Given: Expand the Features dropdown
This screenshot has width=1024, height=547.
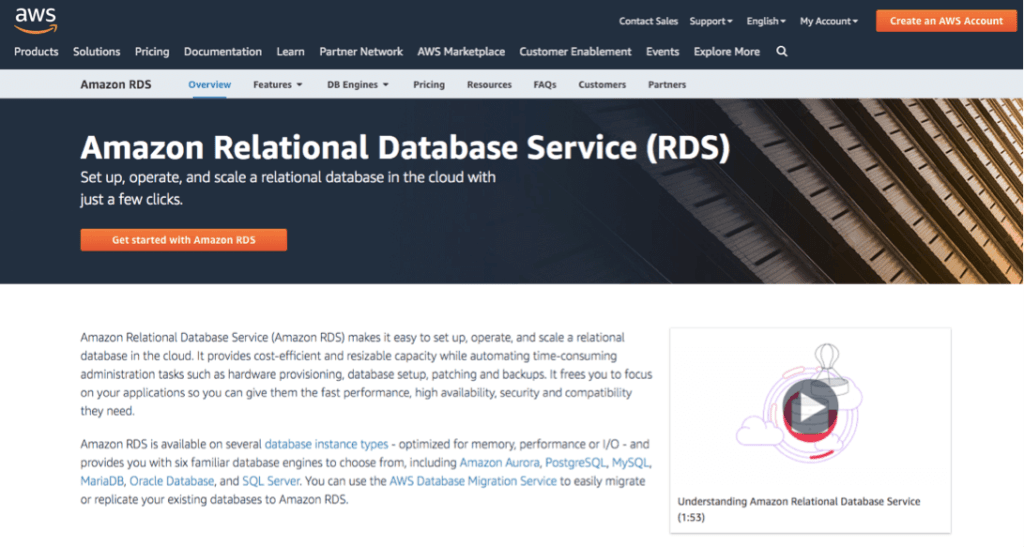Looking at the screenshot, I should 278,85.
